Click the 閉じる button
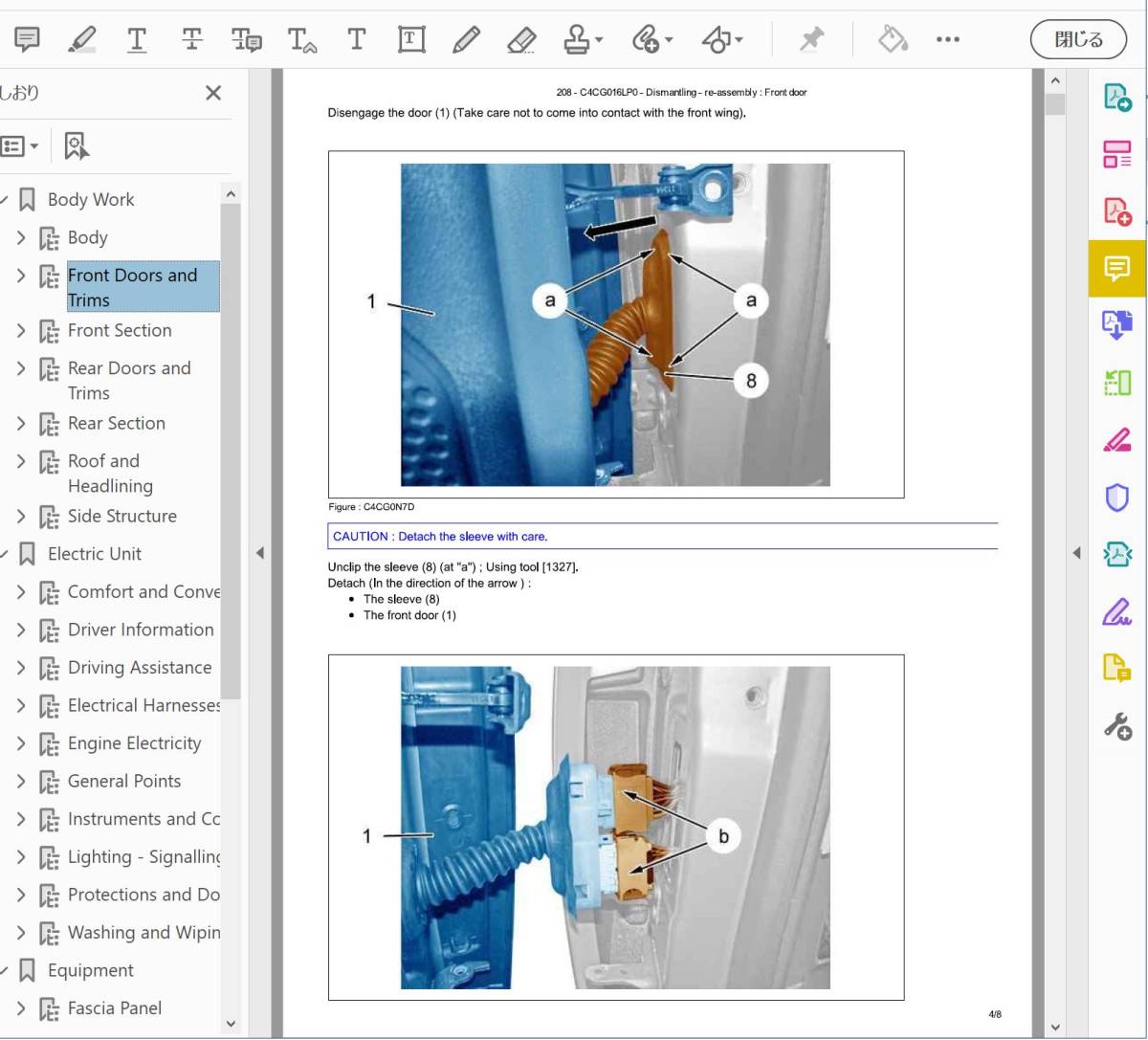 coord(1079,39)
